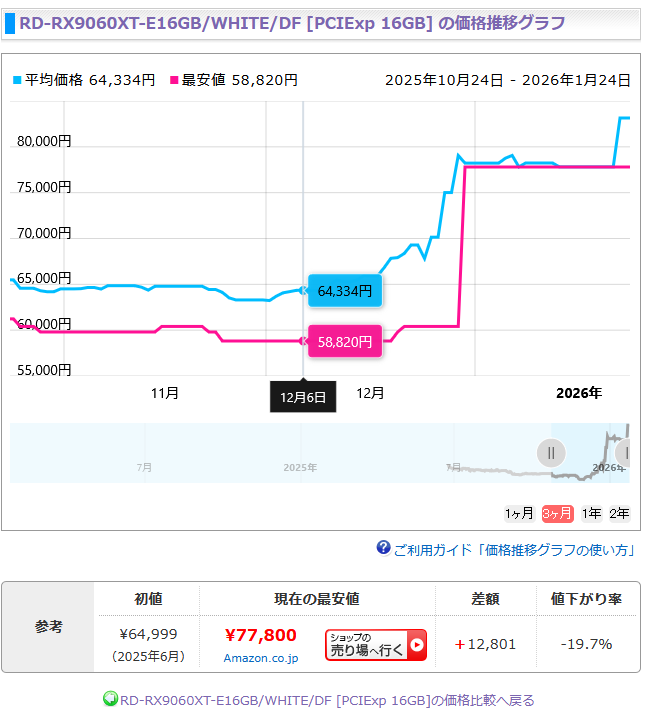Click the blue help question mark icon
This screenshot has width=670, height=714.
[383, 548]
